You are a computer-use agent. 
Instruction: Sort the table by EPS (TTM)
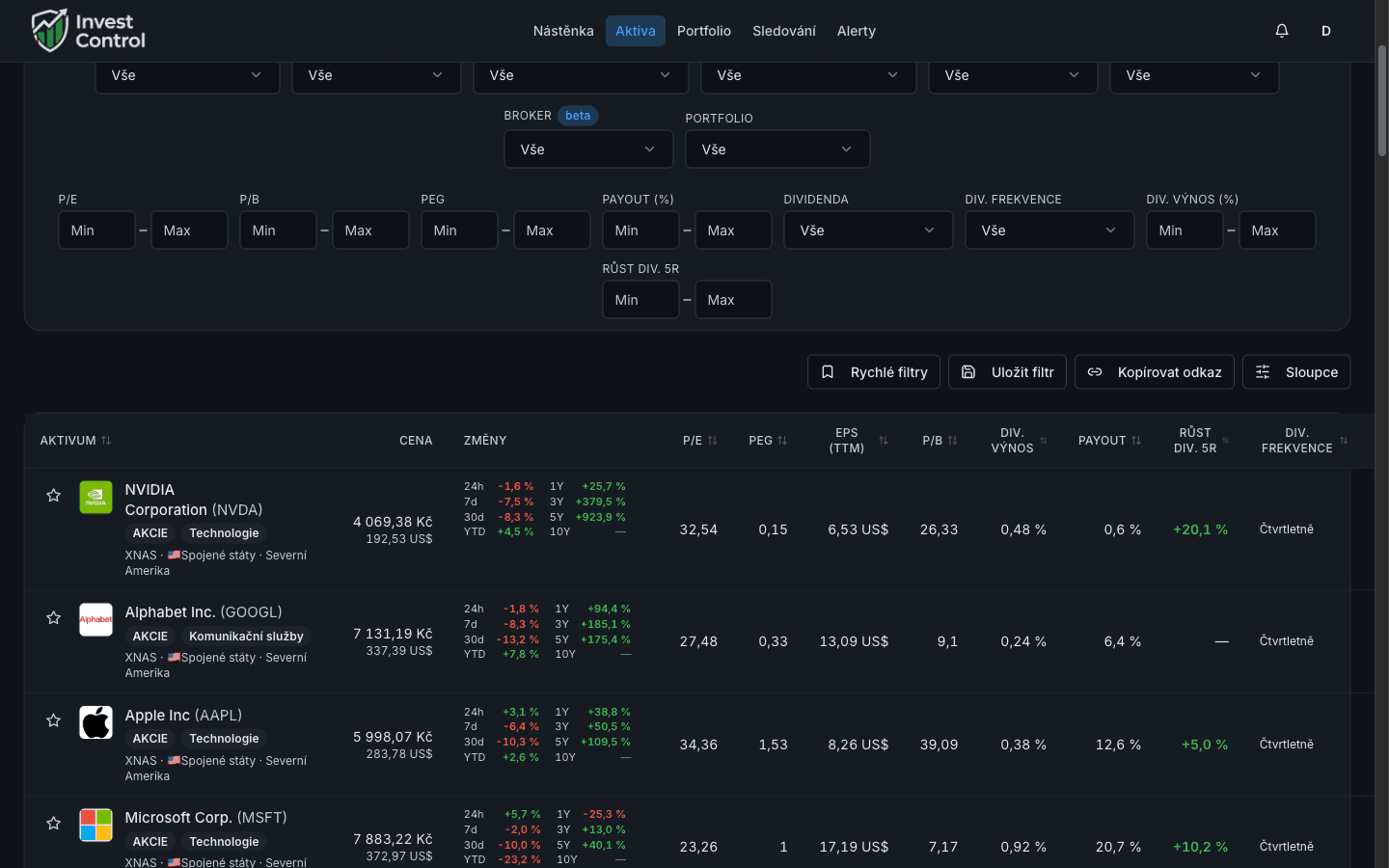[x=858, y=441]
